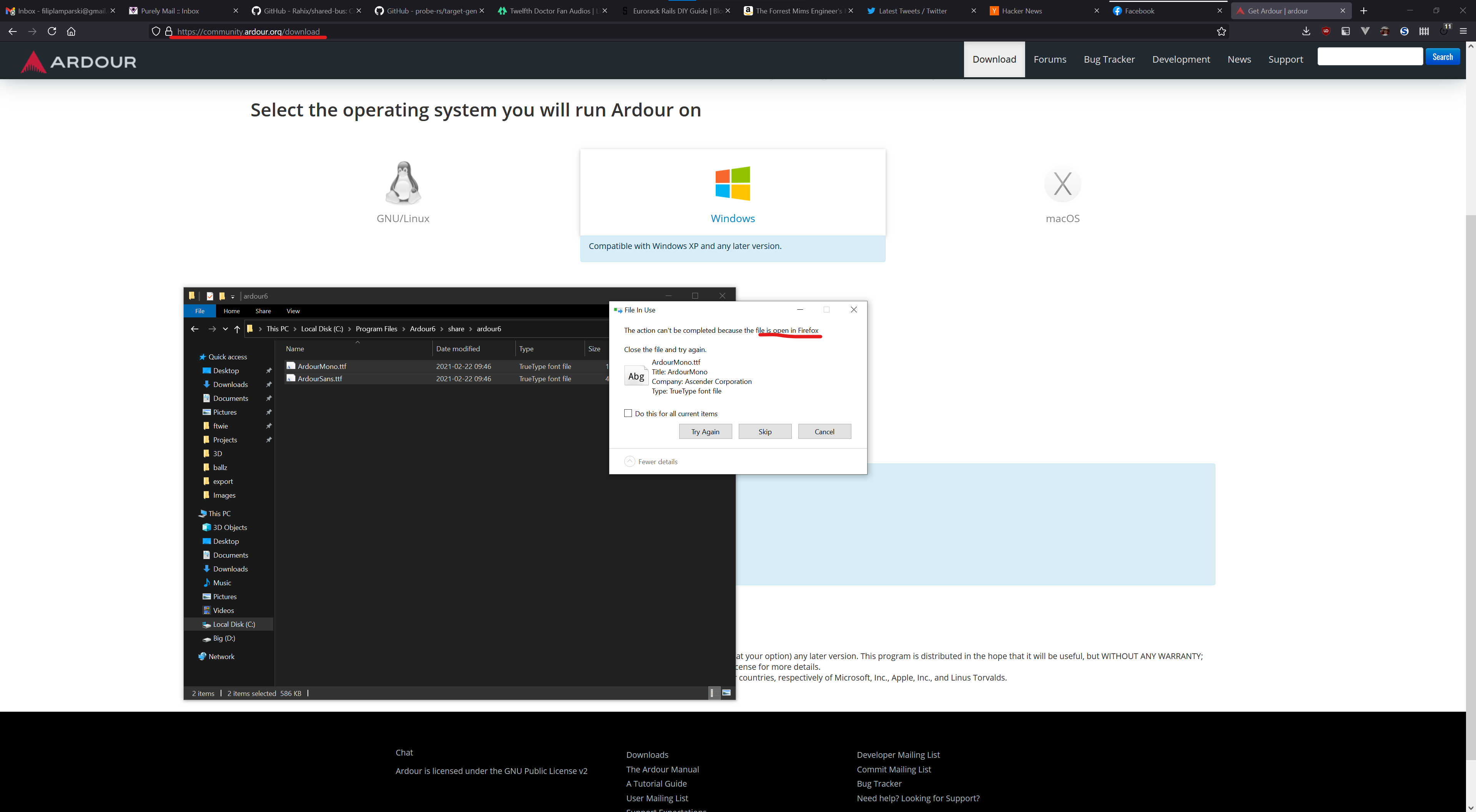The height and width of the screenshot is (812, 1476).
Task: Bookmark this page with star icon
Action: pyautogui.click(x=1221, y=32)
